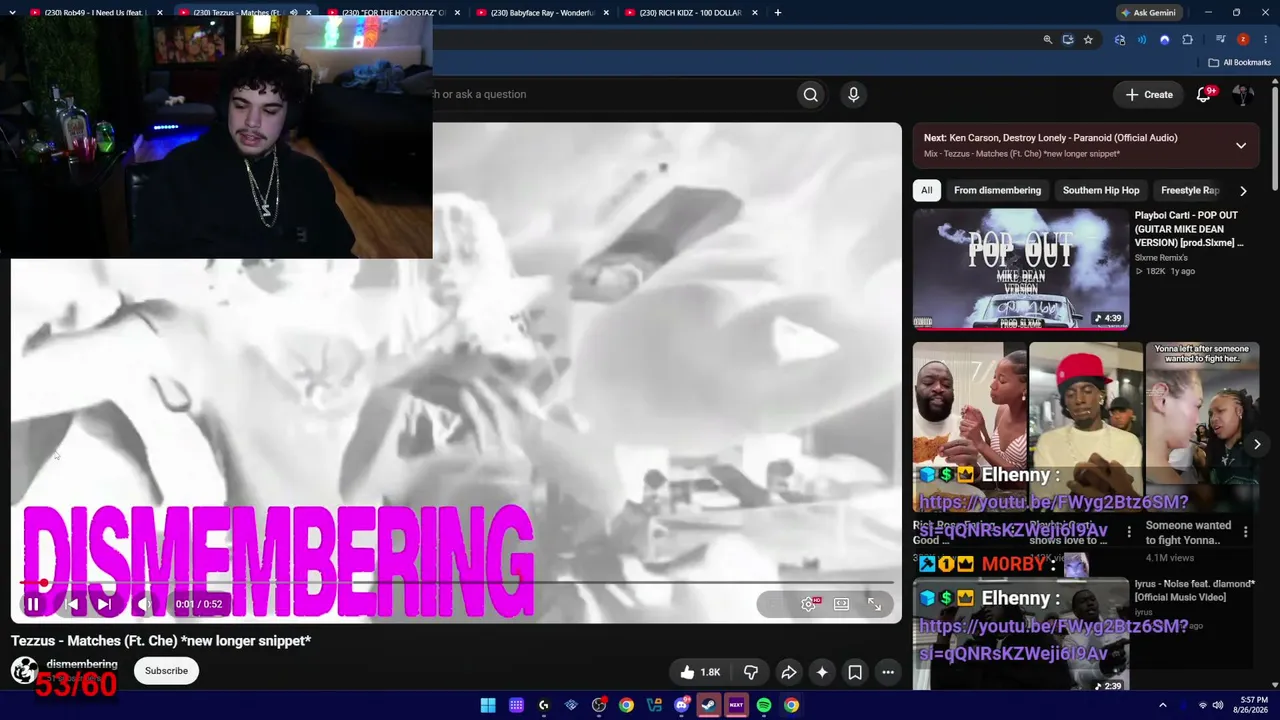
Task: Show hidden system tray icons
Action: tap(1162, 705)
